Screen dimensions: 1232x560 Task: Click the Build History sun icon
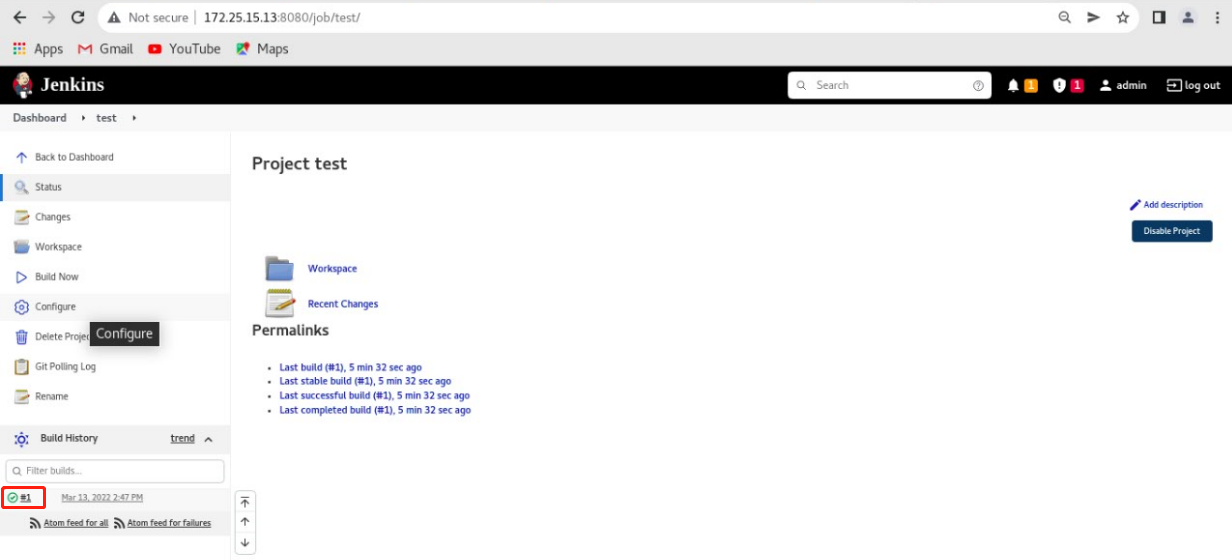tap(21, 439)
